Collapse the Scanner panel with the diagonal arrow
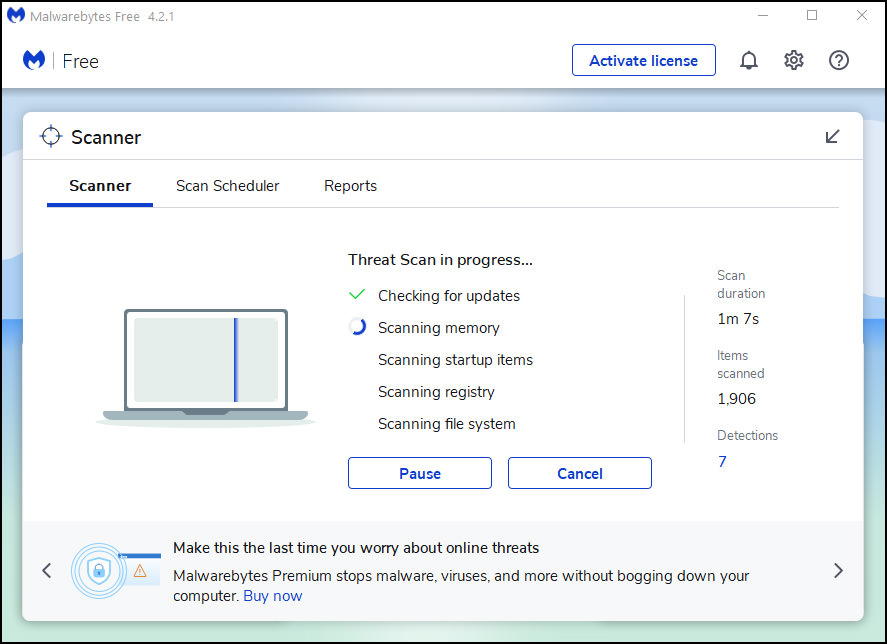 pyautogui.click(x=831, y=137)
